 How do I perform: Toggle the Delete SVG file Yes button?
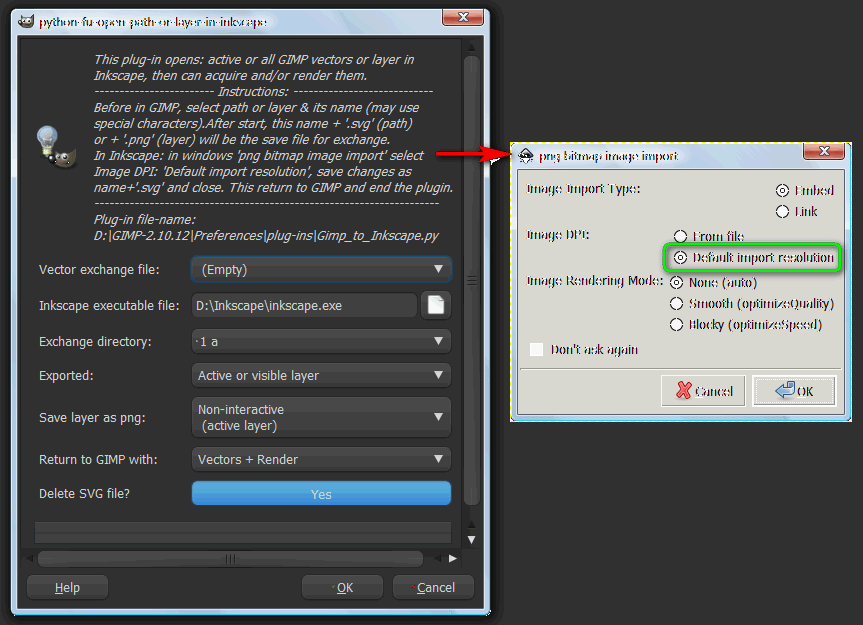click(x=321, y=494)
